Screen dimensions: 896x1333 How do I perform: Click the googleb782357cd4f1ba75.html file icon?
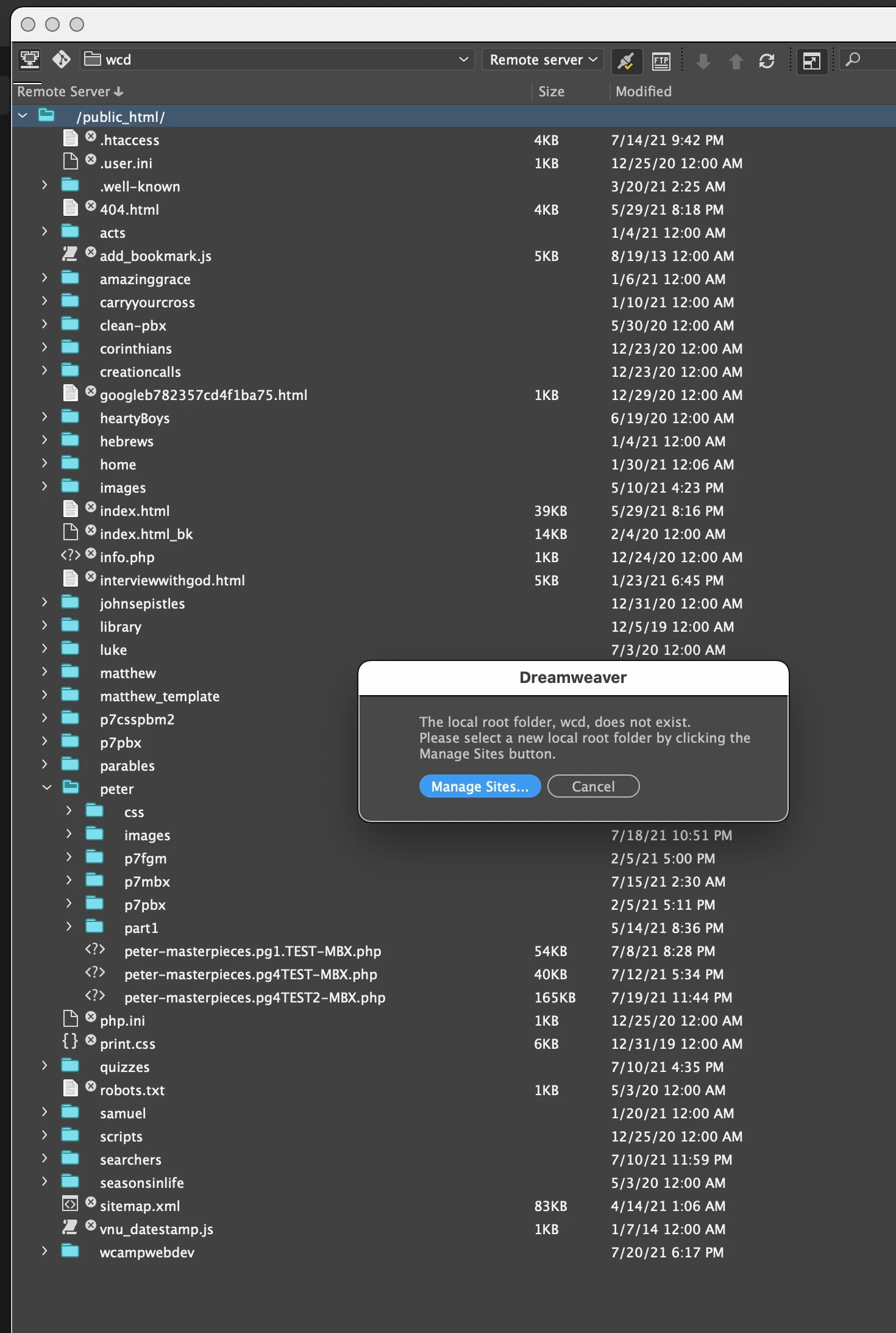[x=71, y=393]
